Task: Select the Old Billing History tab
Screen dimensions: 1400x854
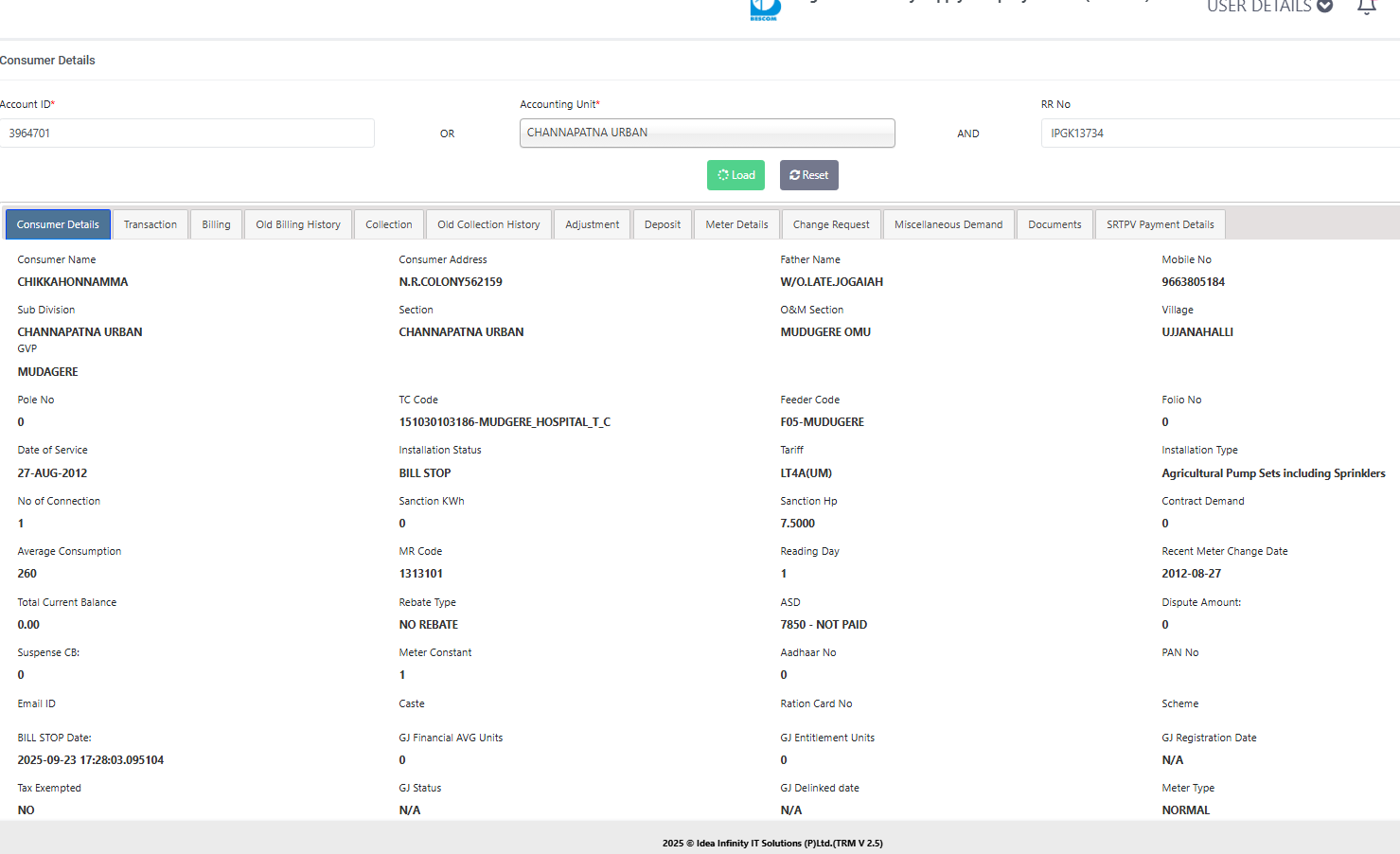Action: [x=298, y=224]
